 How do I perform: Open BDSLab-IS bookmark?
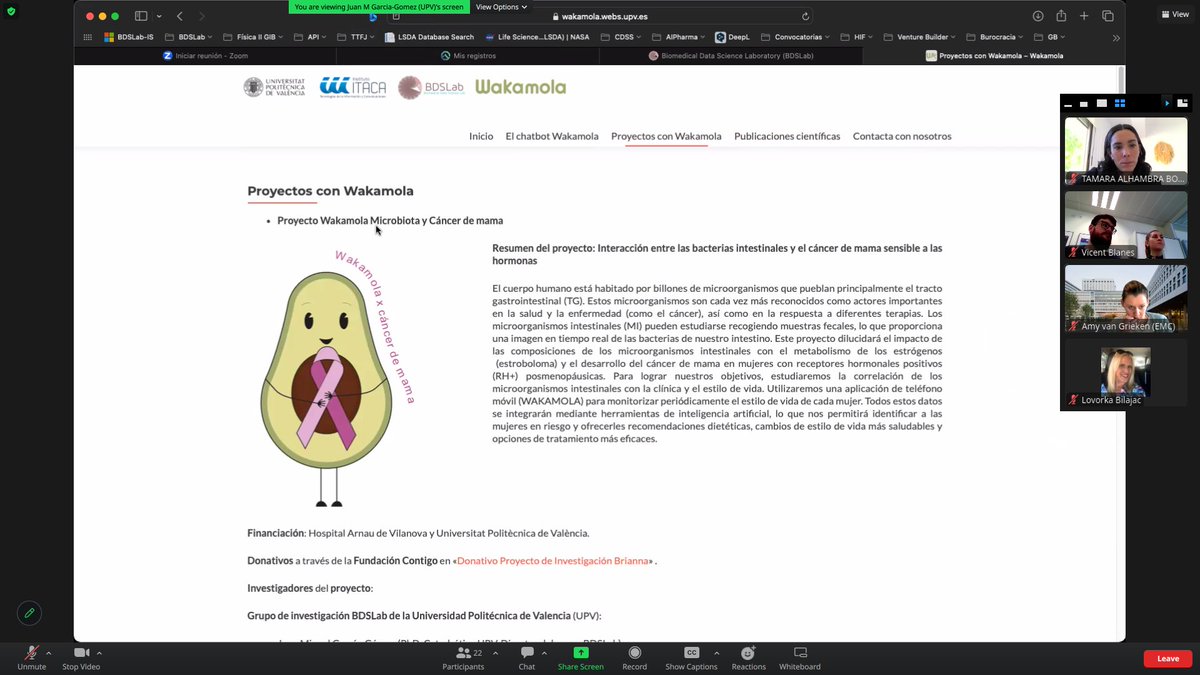(129, 37)
